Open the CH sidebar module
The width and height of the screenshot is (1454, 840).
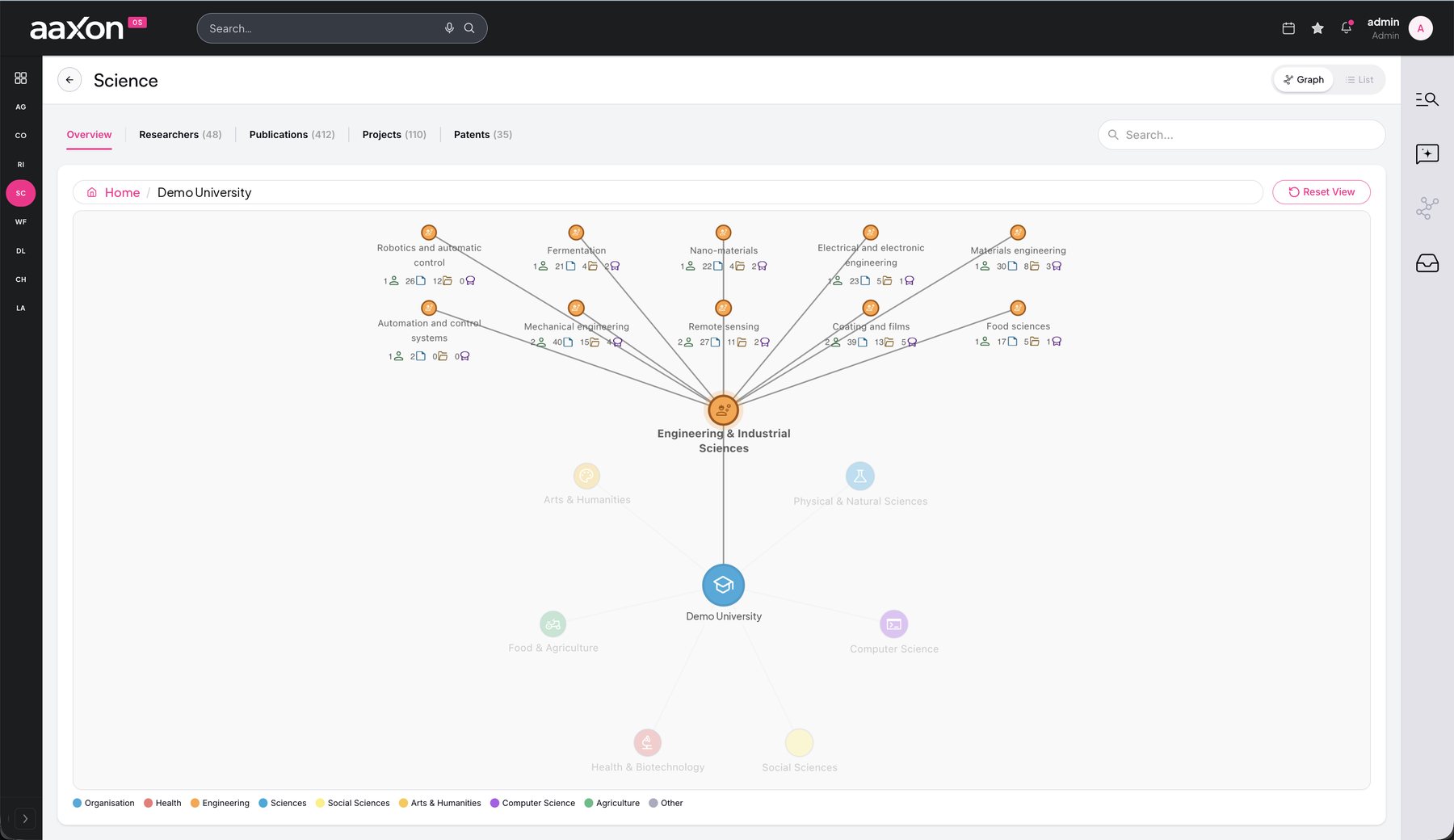coord(21,279)
